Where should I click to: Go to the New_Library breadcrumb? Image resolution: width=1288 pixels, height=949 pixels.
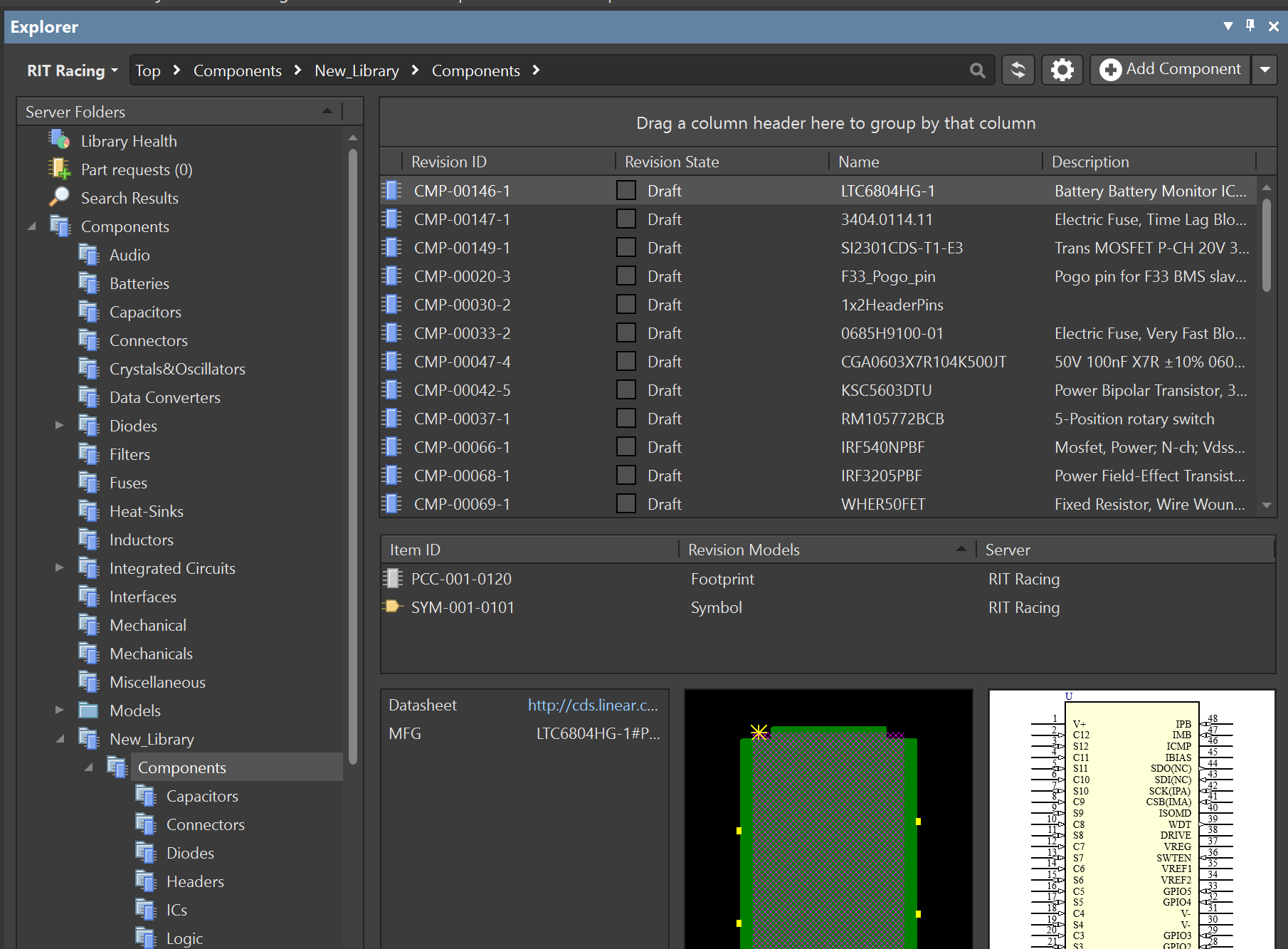(357, 70)
